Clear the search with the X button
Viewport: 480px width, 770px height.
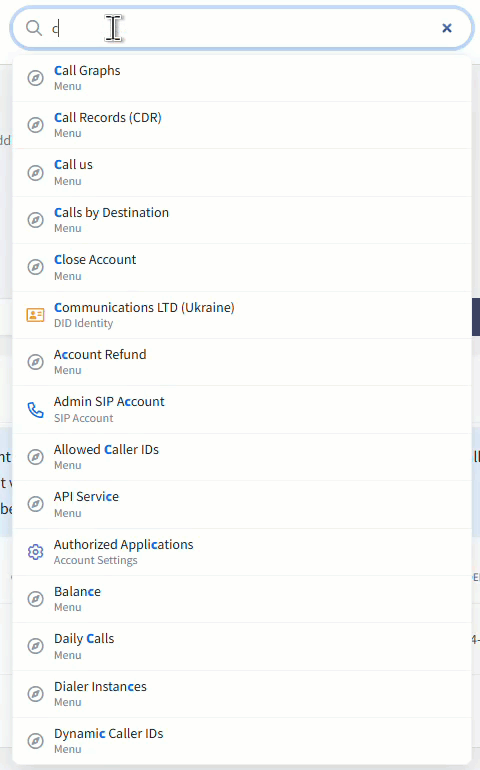(447, 28)
